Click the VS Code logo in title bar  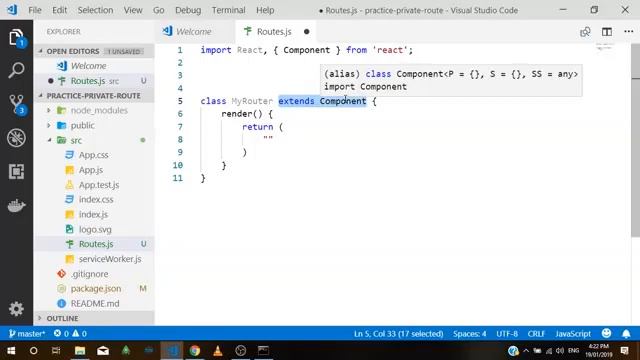[x=12, y=9]
